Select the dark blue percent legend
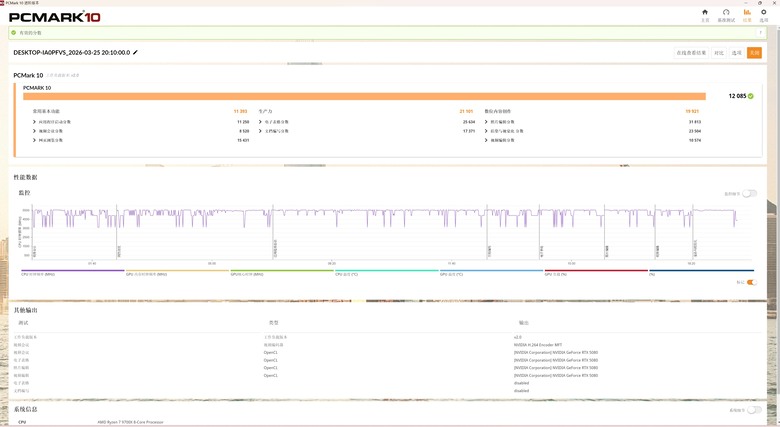The width and height of the screenshot is (780, 427). [701, 272]
